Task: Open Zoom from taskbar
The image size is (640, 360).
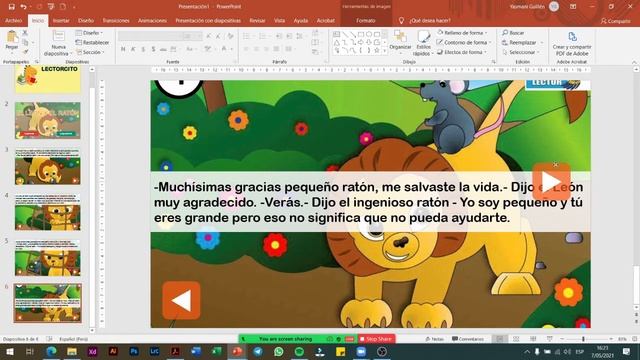Action: tap(361, 351)
